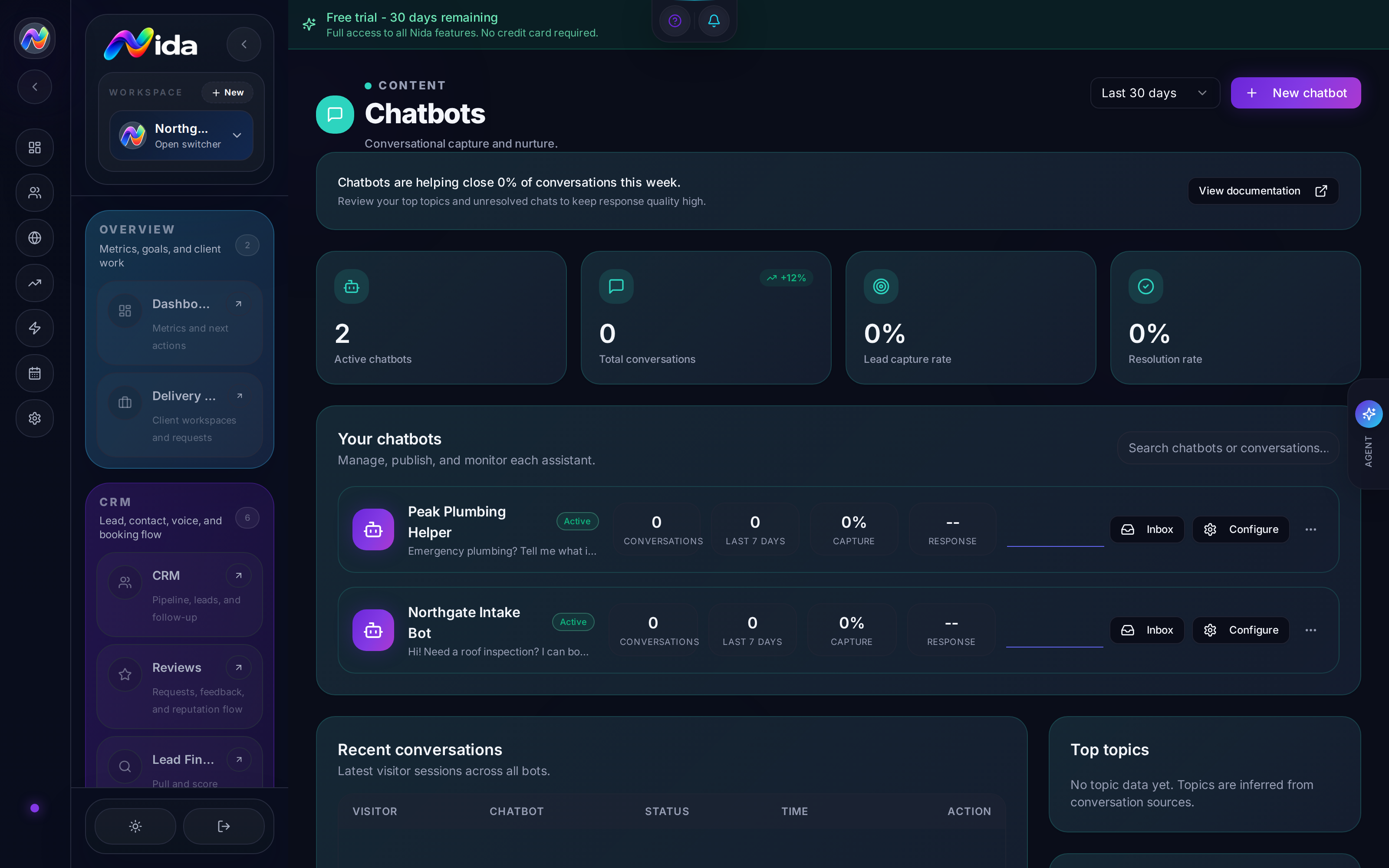Open Lead Finder menu item
Image resolution: width=1389 pixels, height=868 pixels.
180,763
